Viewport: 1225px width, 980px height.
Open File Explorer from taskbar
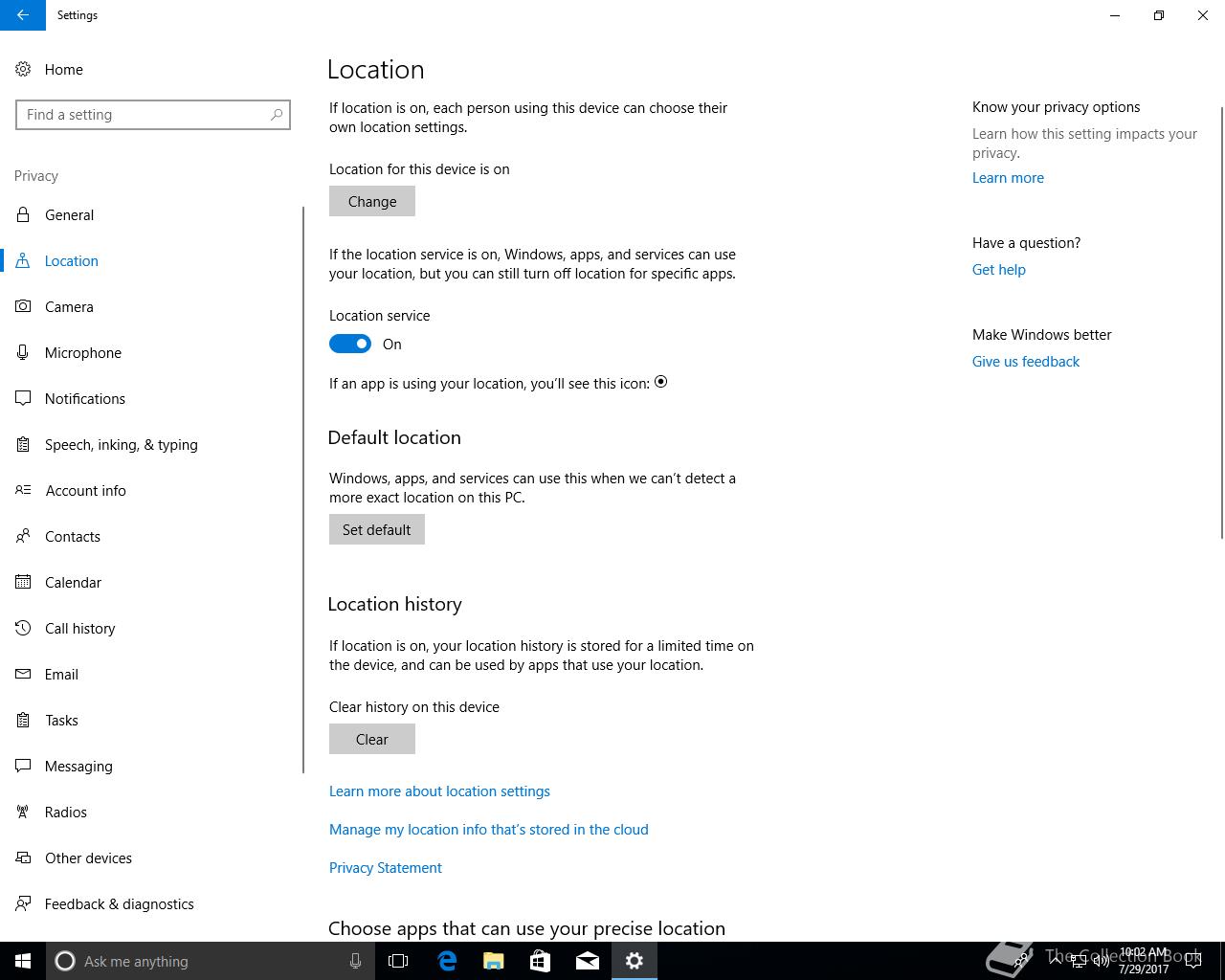click(494, 961)
